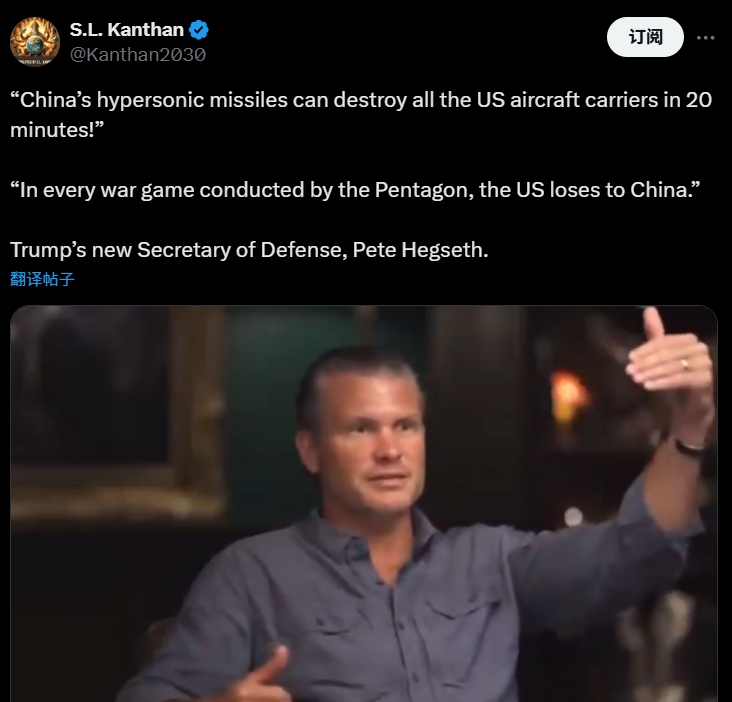Viewport: 732px width, 702px height.
Task: Click the blue verified badge
Action: [x=199, y=30]
